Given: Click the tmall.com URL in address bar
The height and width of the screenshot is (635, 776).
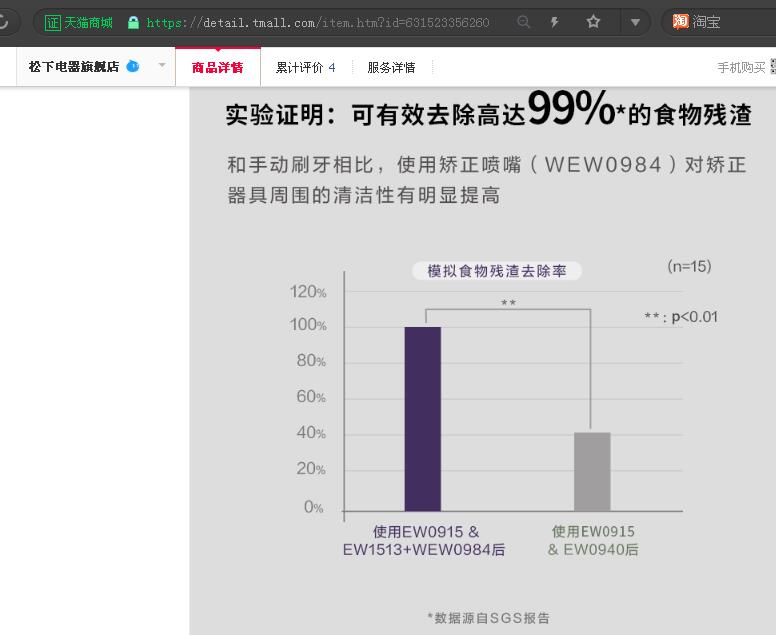Looking at the screenshot, I should [x=318, y=23].
